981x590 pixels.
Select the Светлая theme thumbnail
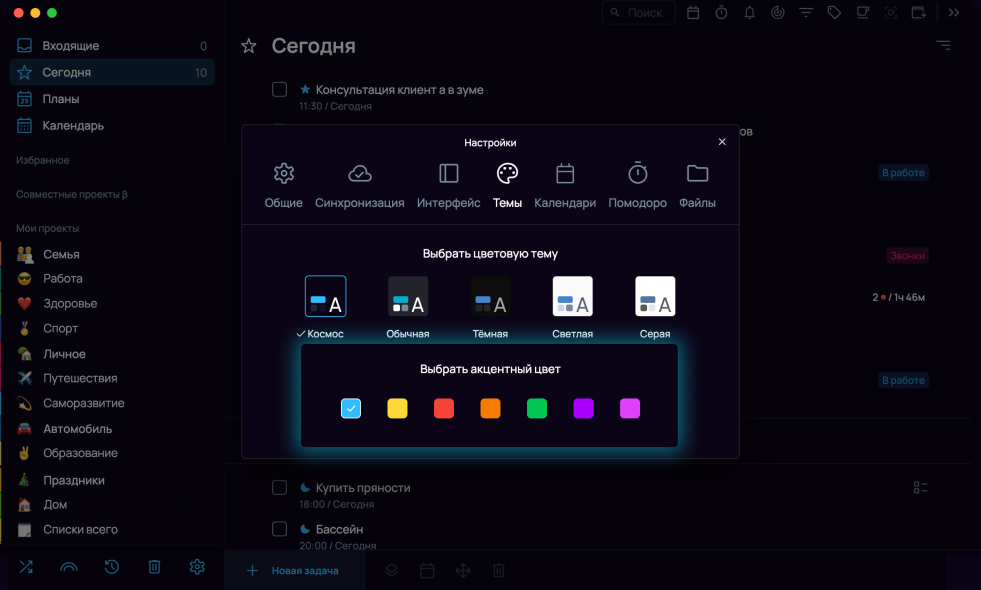(572, 297)
